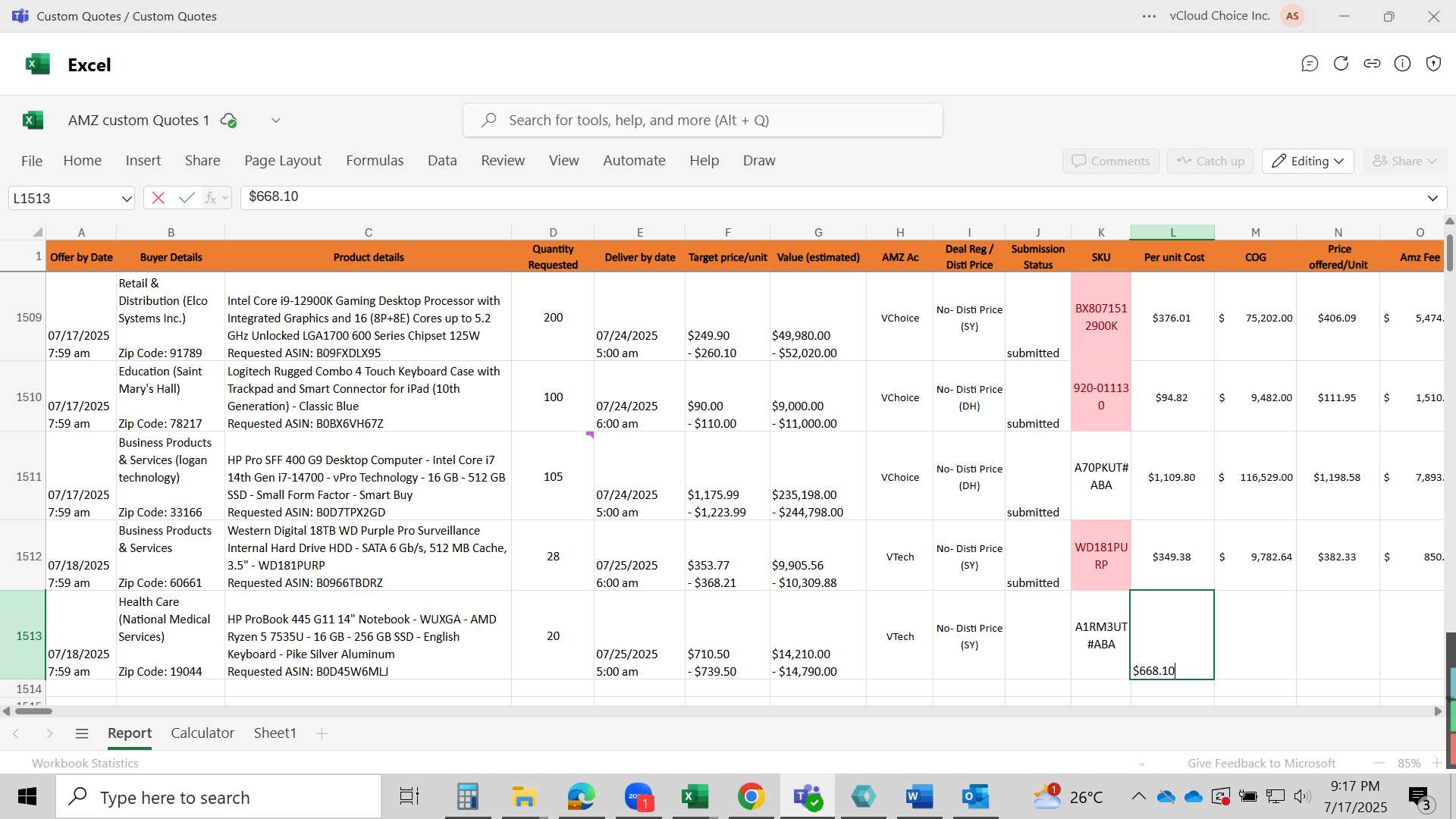1456x819 pixels.
Task: Expand the formula bar chevron
Action: [1432, 198]
